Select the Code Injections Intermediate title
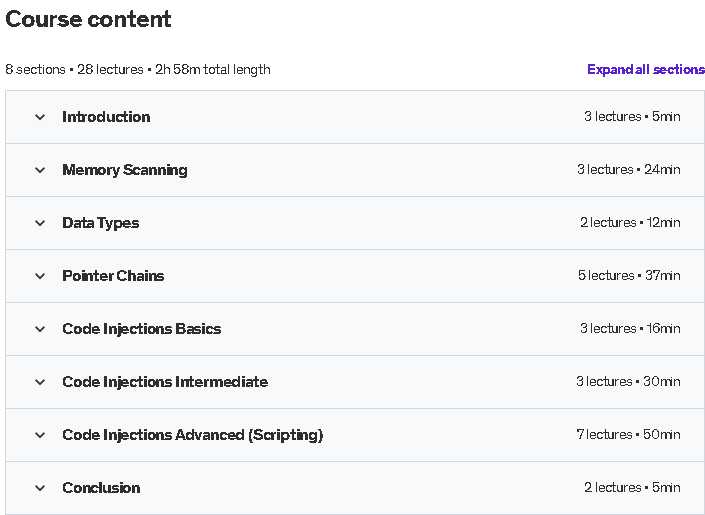Viewport: 705px width, 515px height. 165,382
